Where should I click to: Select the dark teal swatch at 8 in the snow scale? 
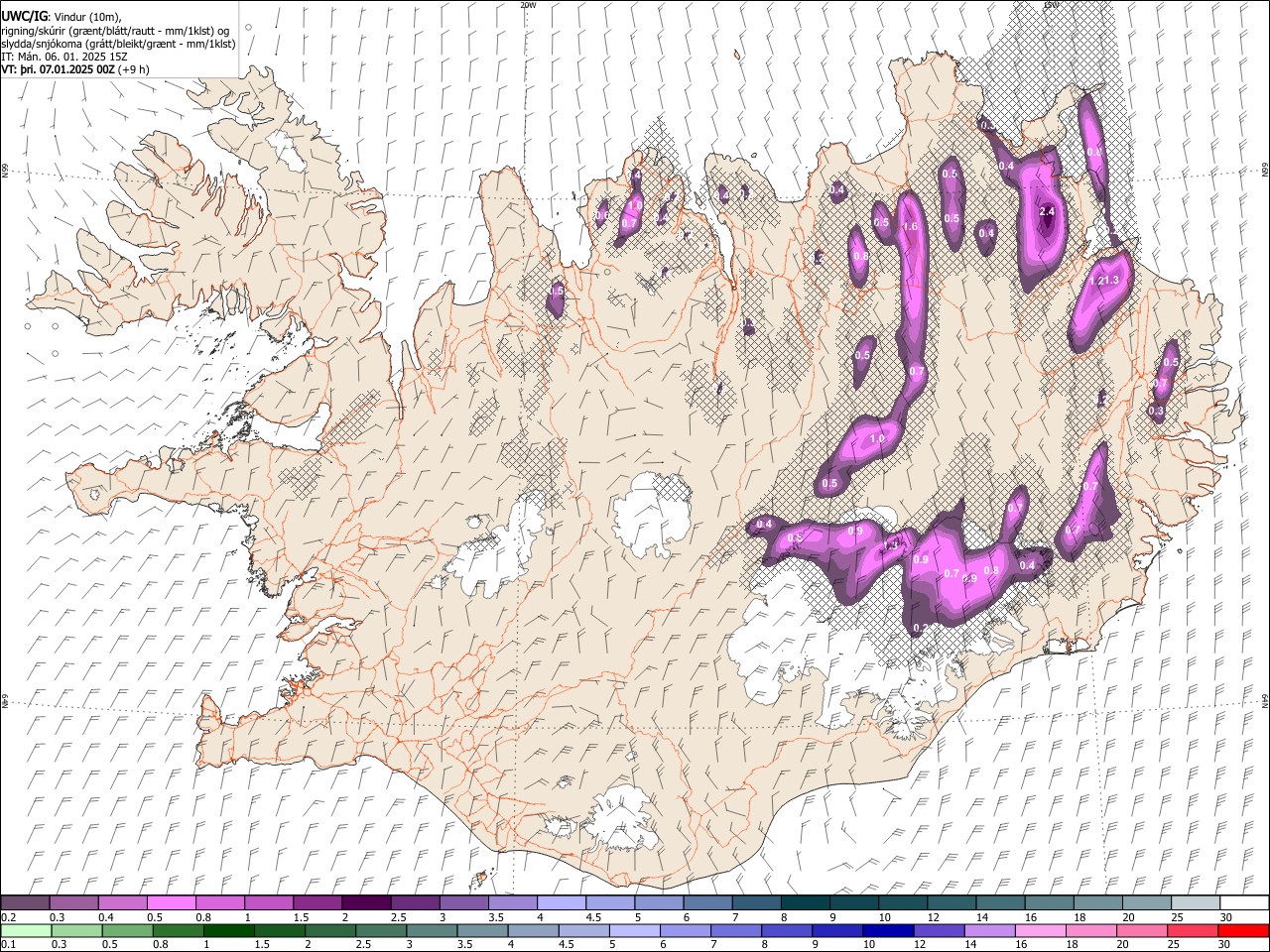(805, 903)
